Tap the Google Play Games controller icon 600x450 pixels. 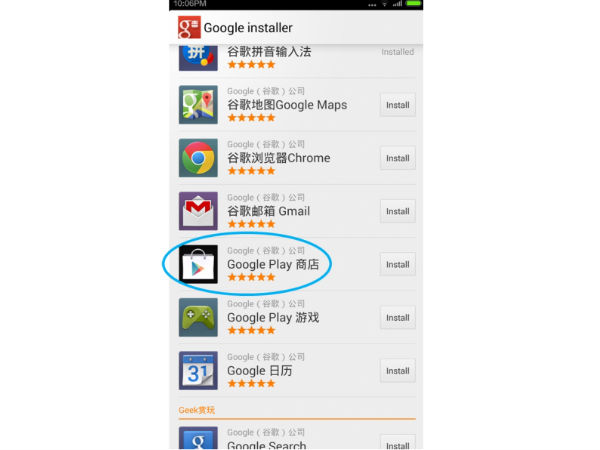(198, 317)
